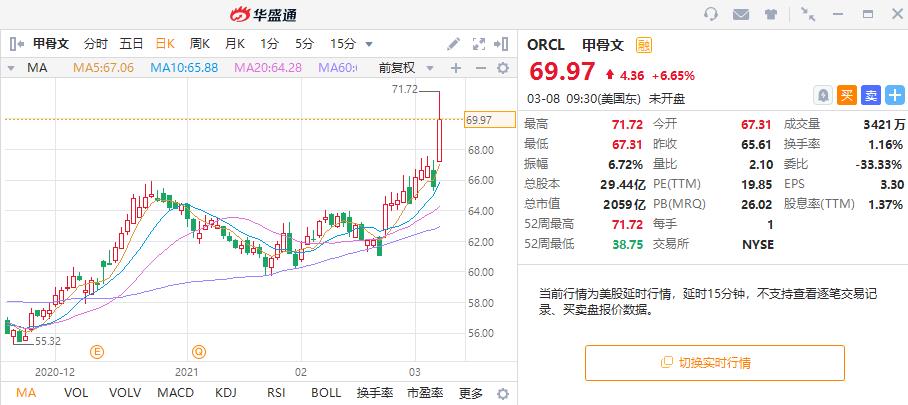
Task: Expand the MA indicator dropdown arrow
Action: click(x=11, y=68)
